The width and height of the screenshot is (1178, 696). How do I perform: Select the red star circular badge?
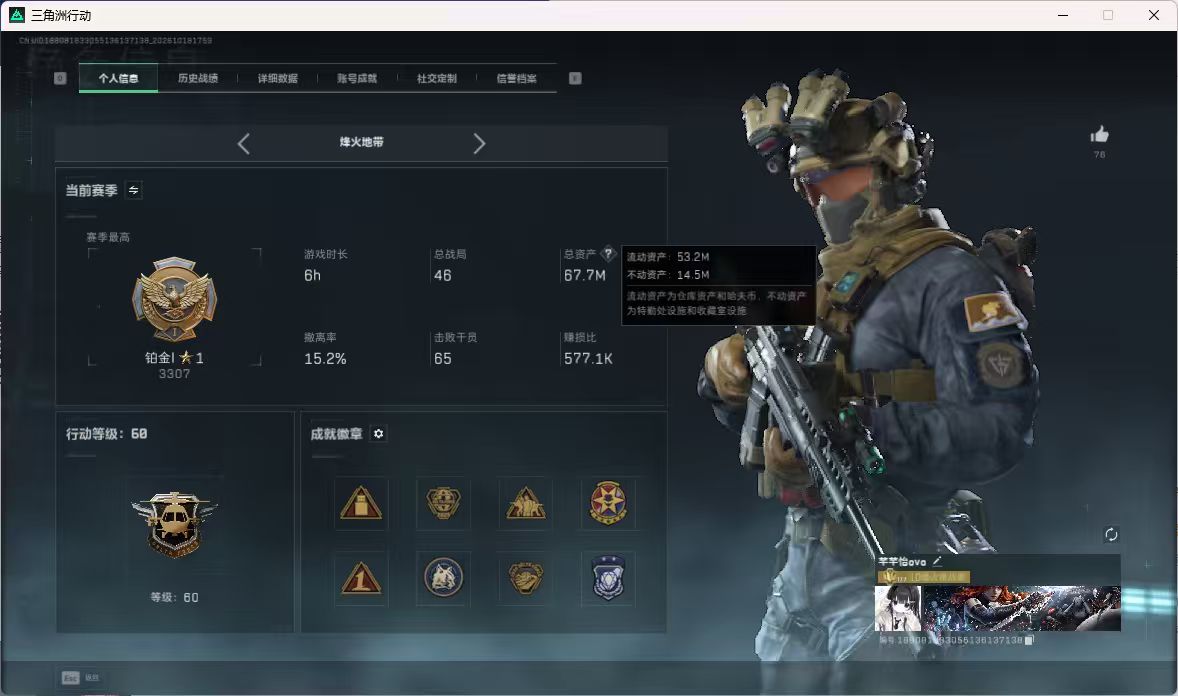point(608,503)
